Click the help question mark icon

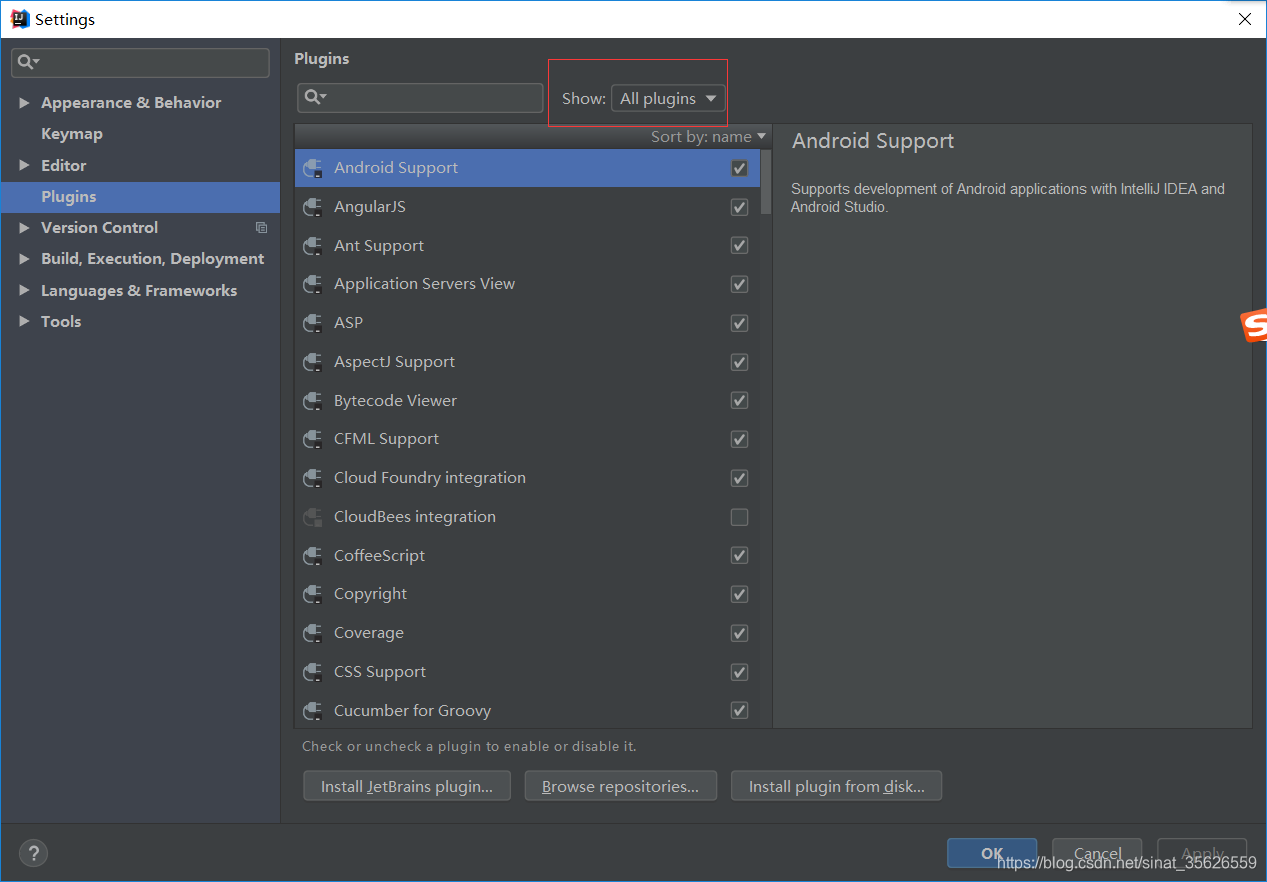[33, 853]
